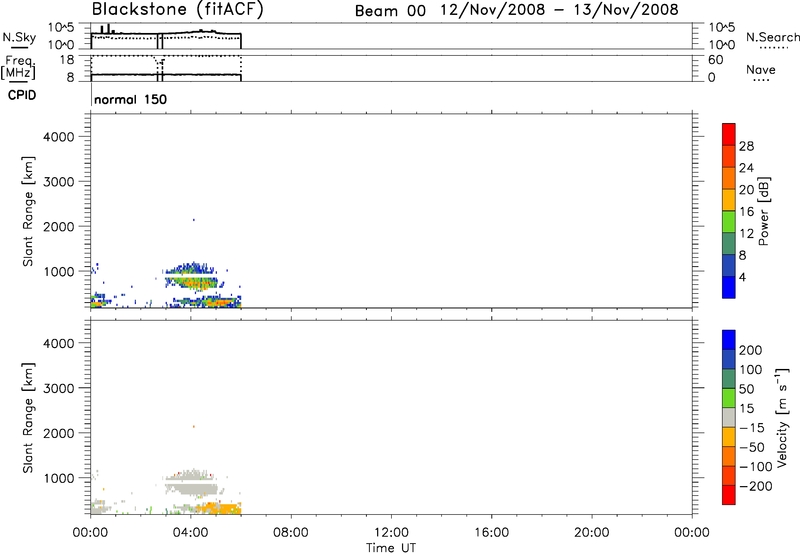Click the 12:00 time axis label
Image resolution: width=800 pixels, height=554 pixels.
click(x=391, y=533)
